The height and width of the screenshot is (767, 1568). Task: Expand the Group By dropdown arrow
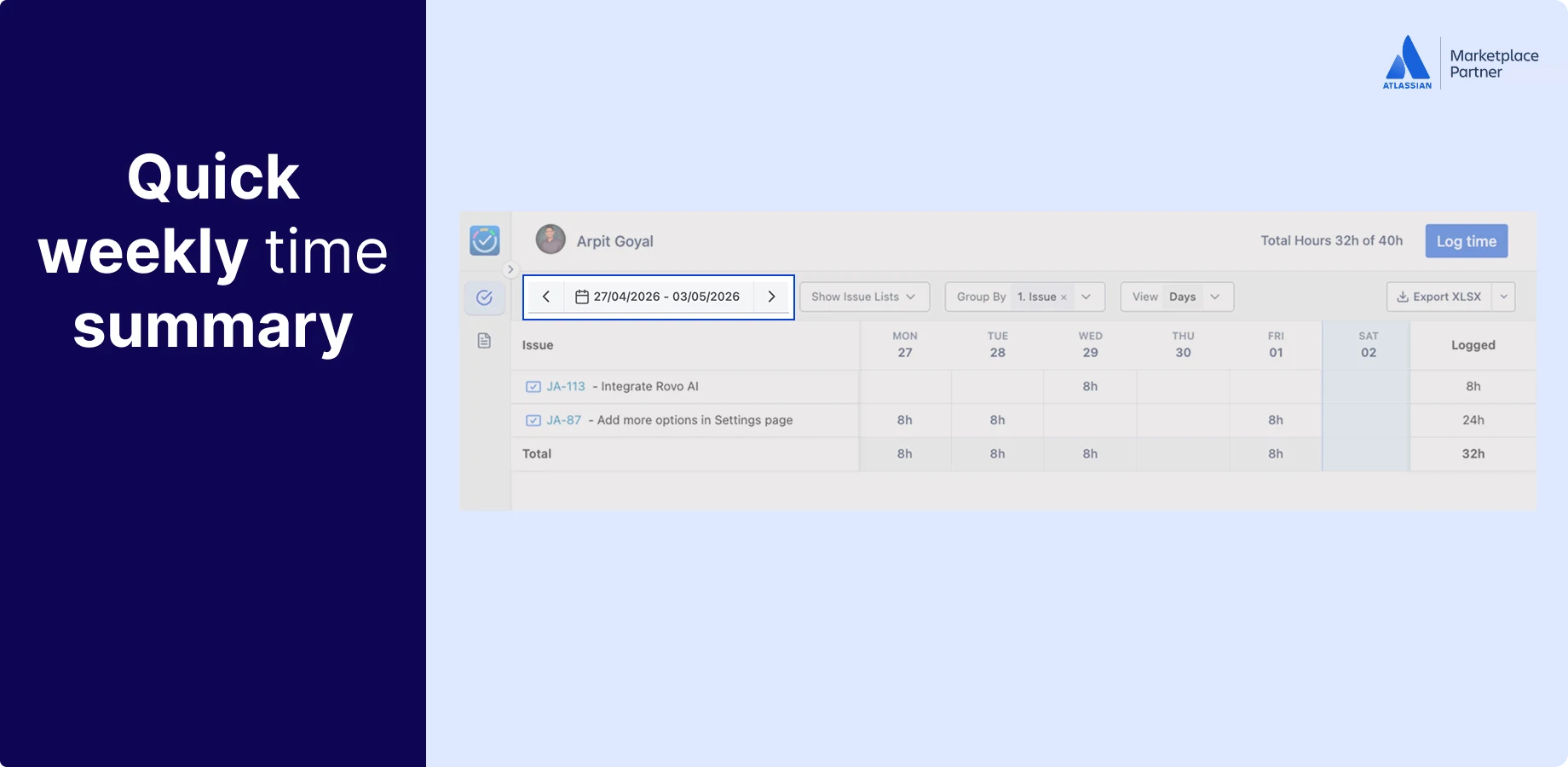[x=1086, y=297]
